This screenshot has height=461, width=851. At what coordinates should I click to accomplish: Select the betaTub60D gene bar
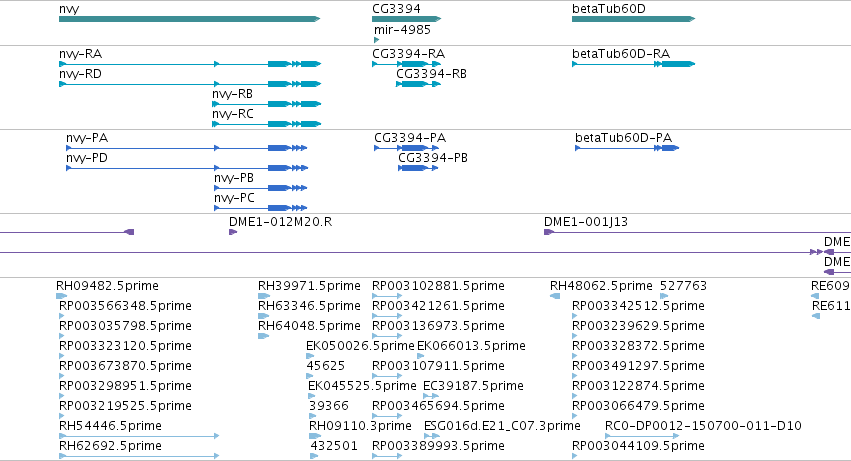point(633,19)
